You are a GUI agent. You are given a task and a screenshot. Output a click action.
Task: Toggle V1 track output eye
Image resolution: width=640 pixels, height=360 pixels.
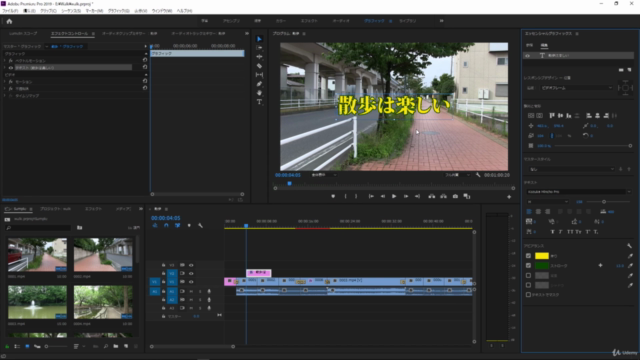click(191, 282)
